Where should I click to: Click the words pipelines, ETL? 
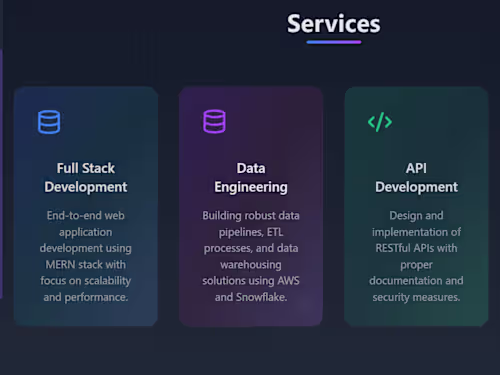251,232
